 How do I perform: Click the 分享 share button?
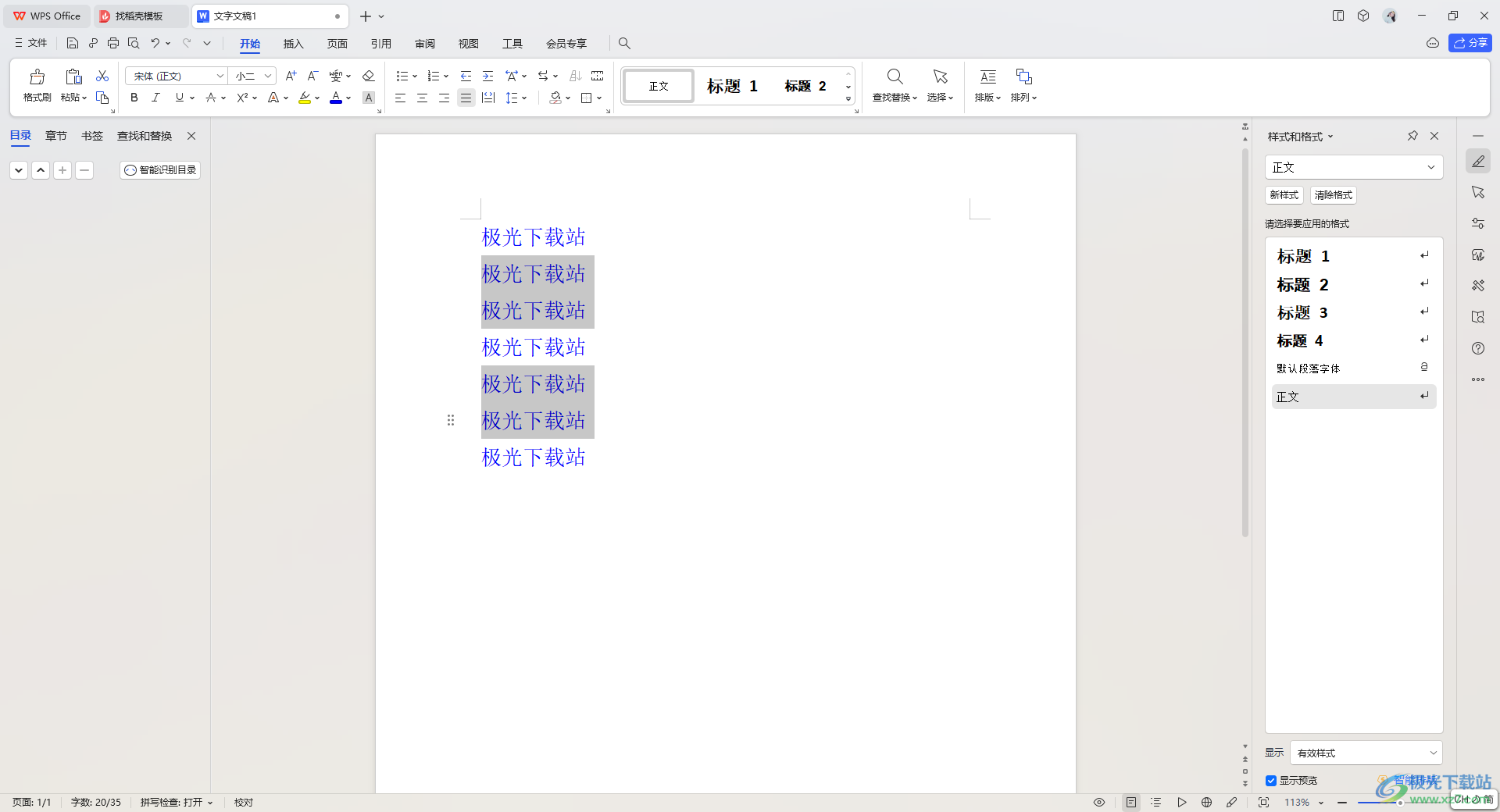[1470, 43]
